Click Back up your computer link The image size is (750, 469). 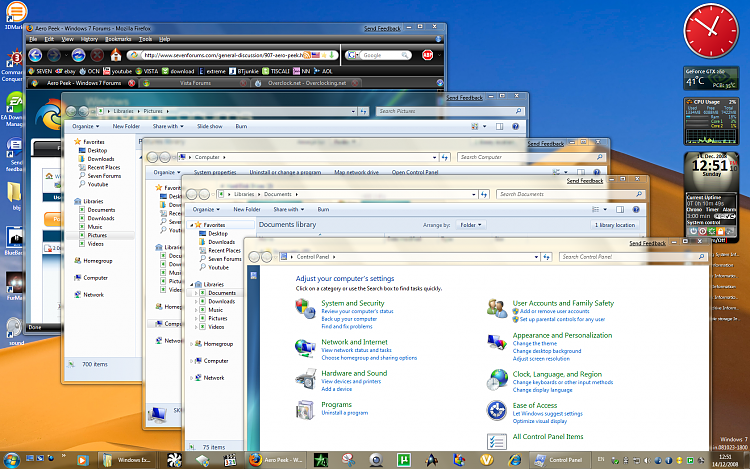[349, 319]
